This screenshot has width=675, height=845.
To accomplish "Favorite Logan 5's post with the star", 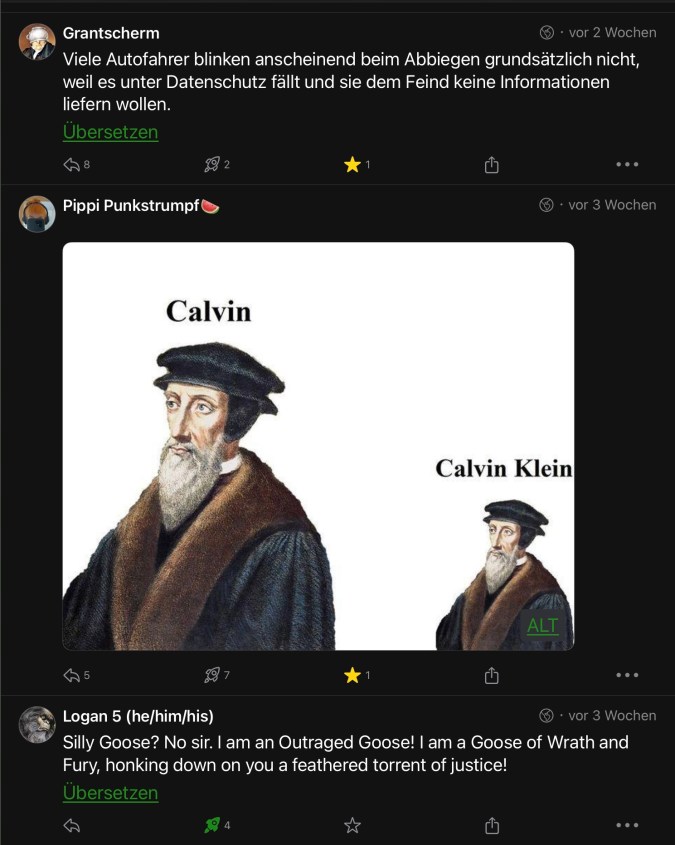I will pos(352,826).
